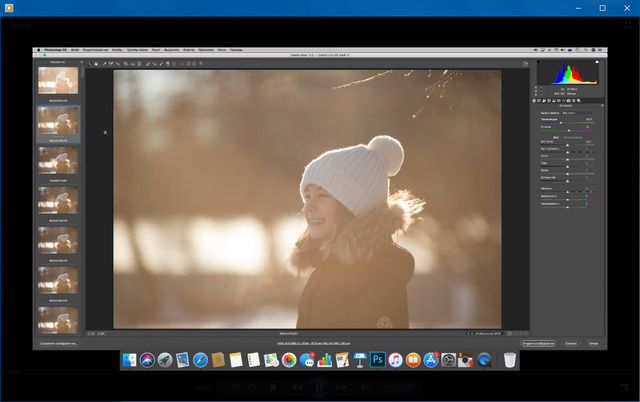The width and height of the screenshot is (640, 402).
Task: Open Finder from the Dock
Action: [x=129, y=359]
